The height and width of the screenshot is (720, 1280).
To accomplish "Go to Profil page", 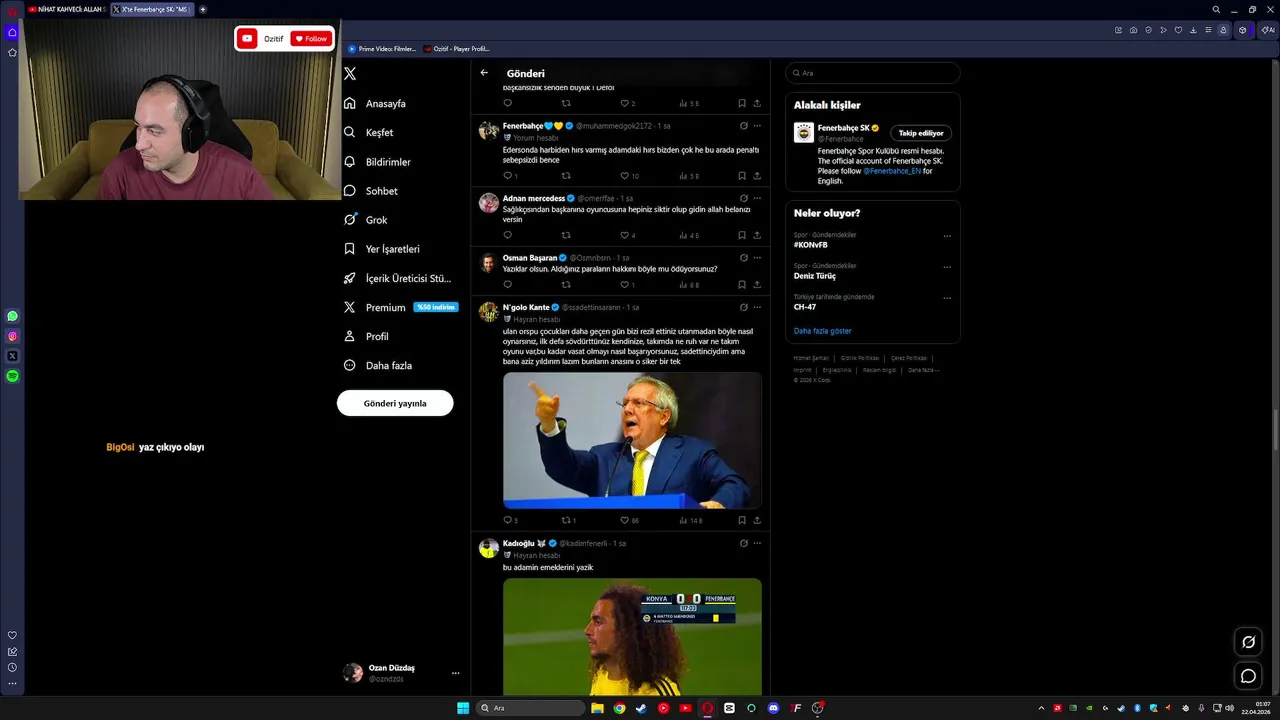I will pyautogui.click(x=366, y=336).
